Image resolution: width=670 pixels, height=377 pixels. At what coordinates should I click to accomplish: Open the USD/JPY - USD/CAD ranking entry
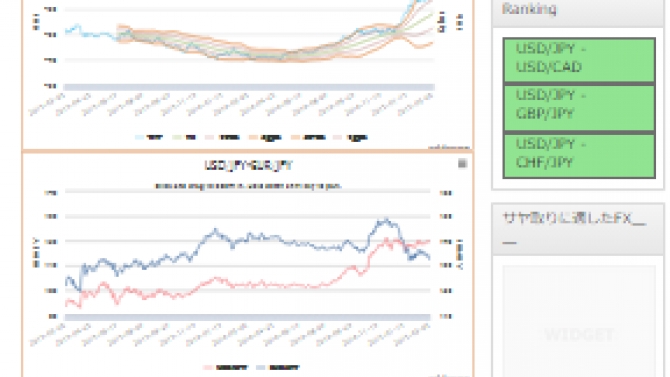[579, 60]
